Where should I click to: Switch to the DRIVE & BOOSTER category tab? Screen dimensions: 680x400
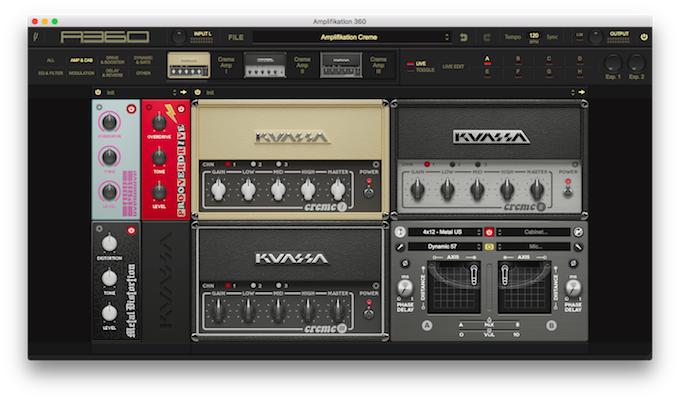(x=112, y=60)
